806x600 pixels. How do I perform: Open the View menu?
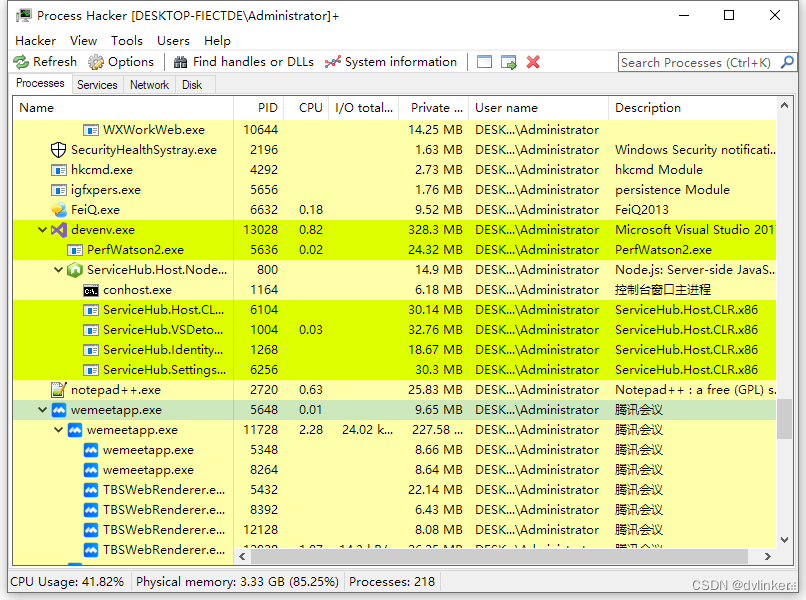click(x=83, y=41)
